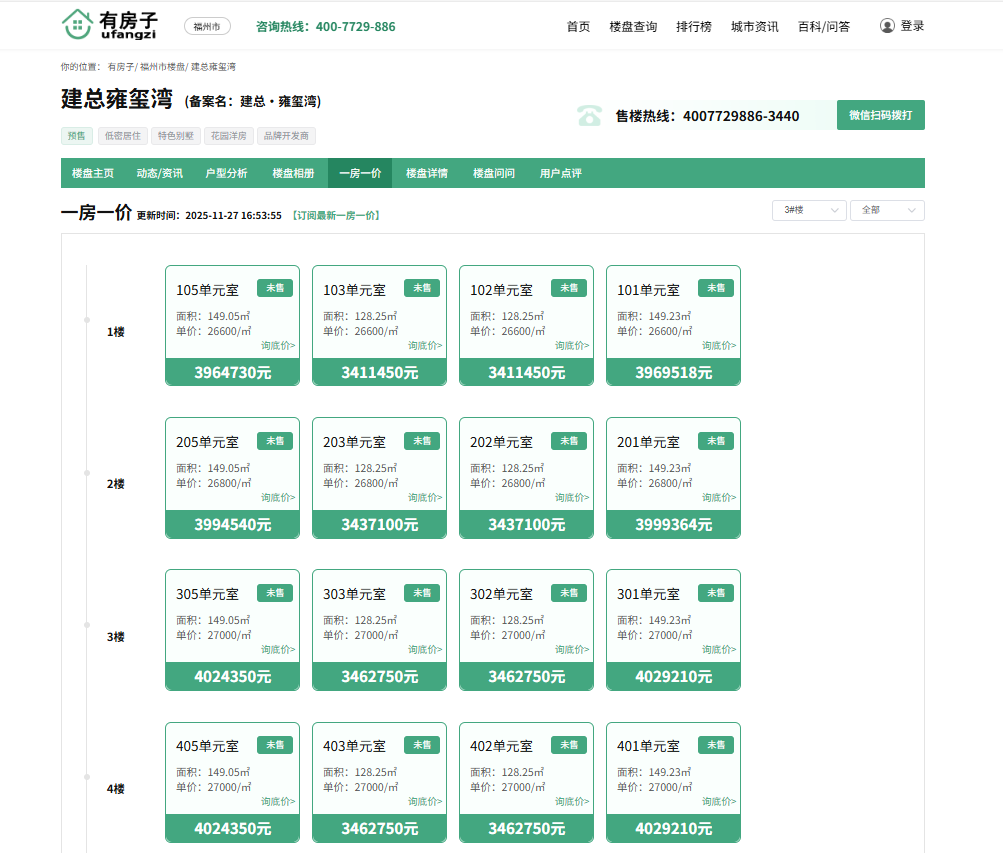
Task: Click the 3999364元 price bar for unit 201
Action: pyautogui.click(x=673, y=525)
